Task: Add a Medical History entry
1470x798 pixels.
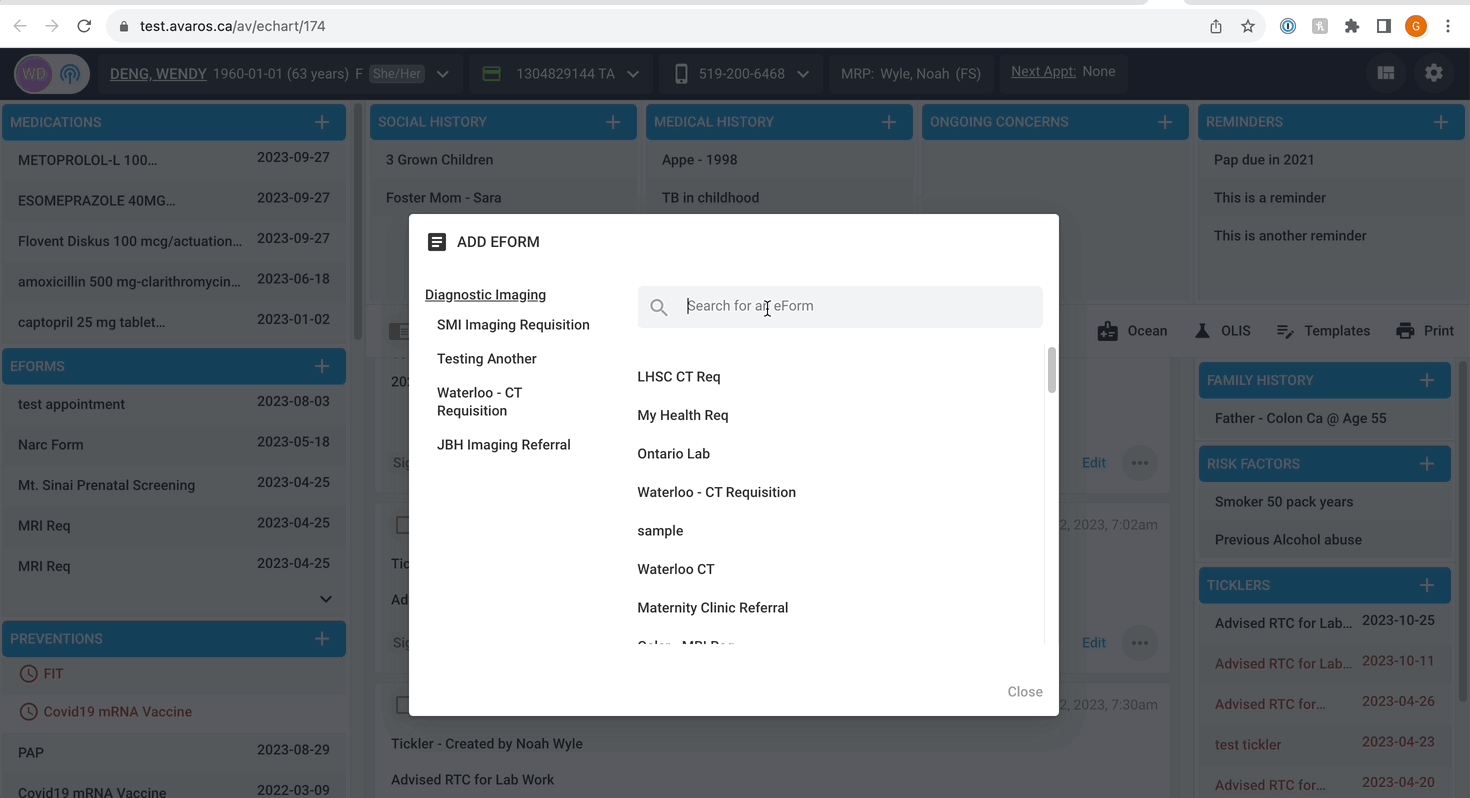Action: pos(889,122)
